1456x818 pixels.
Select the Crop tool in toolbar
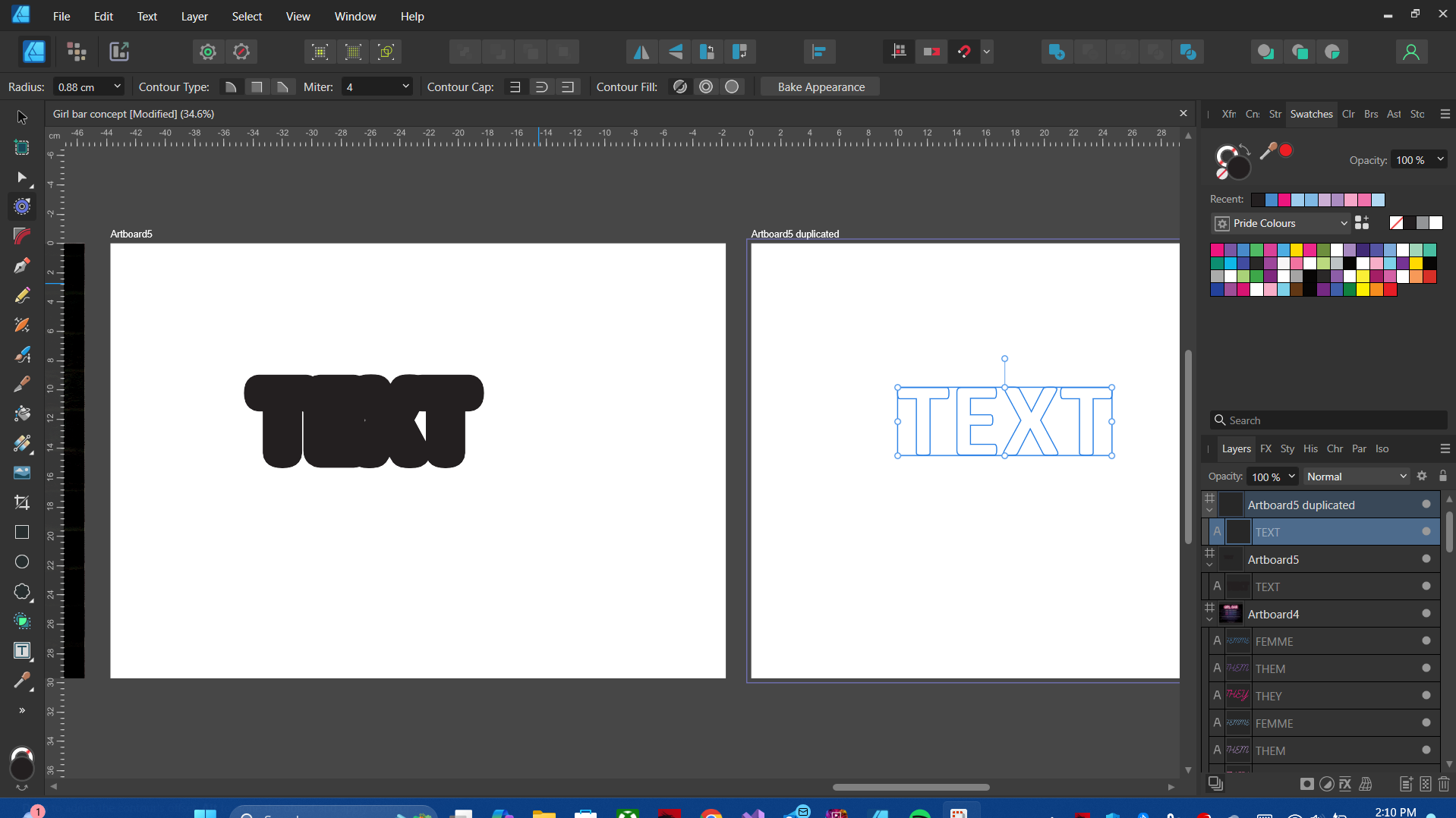pos(22,502)
